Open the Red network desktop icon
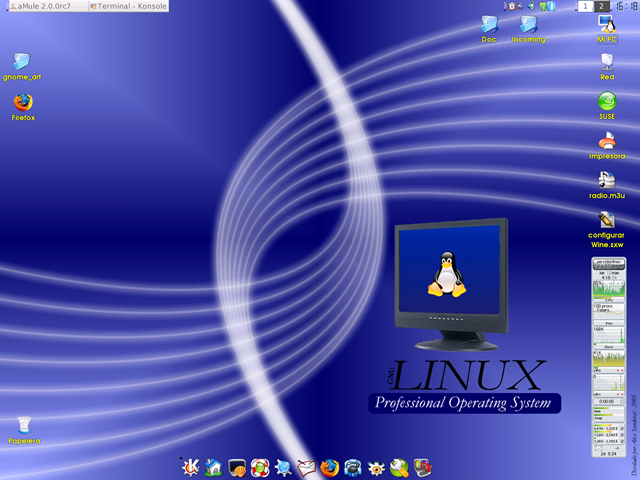 tap(607, 67)
